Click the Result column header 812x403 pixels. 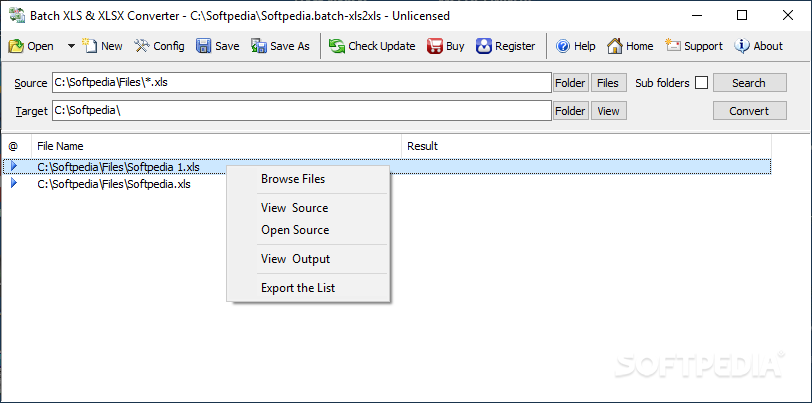[x=586, y=146]
